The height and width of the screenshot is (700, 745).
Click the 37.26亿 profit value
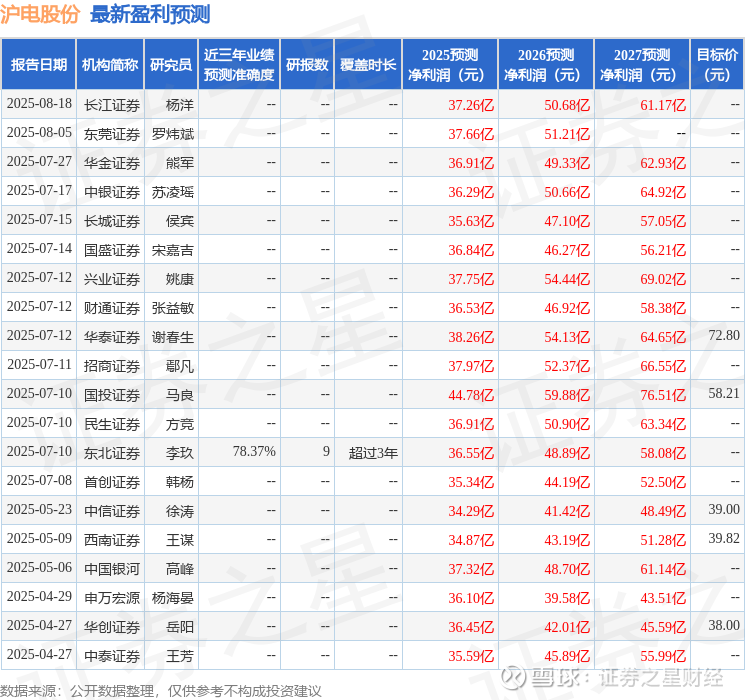pyautogui.click(x=471, y=105)
